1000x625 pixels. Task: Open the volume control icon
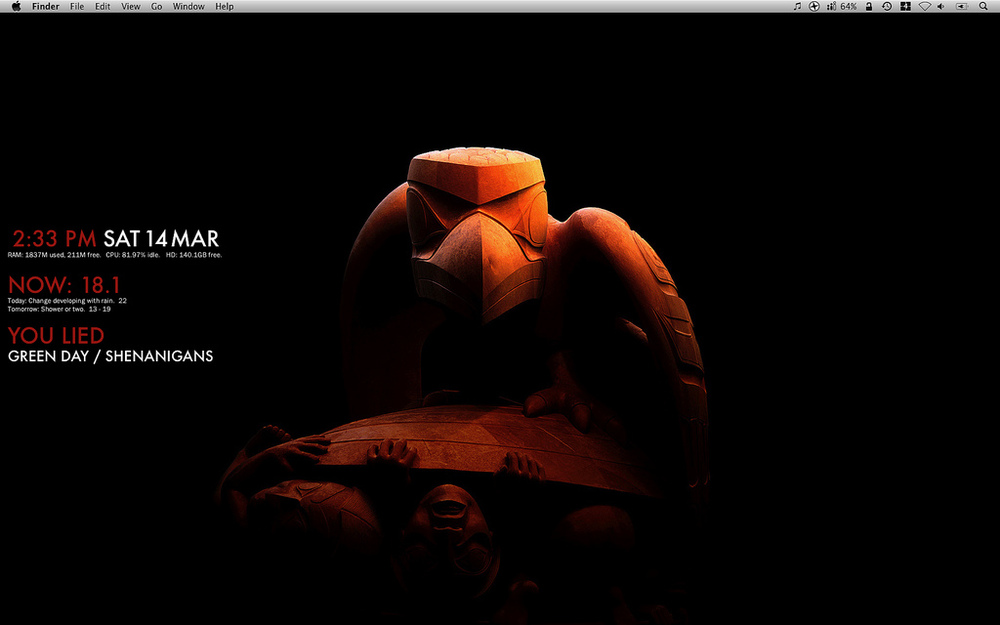pos(941,6)
